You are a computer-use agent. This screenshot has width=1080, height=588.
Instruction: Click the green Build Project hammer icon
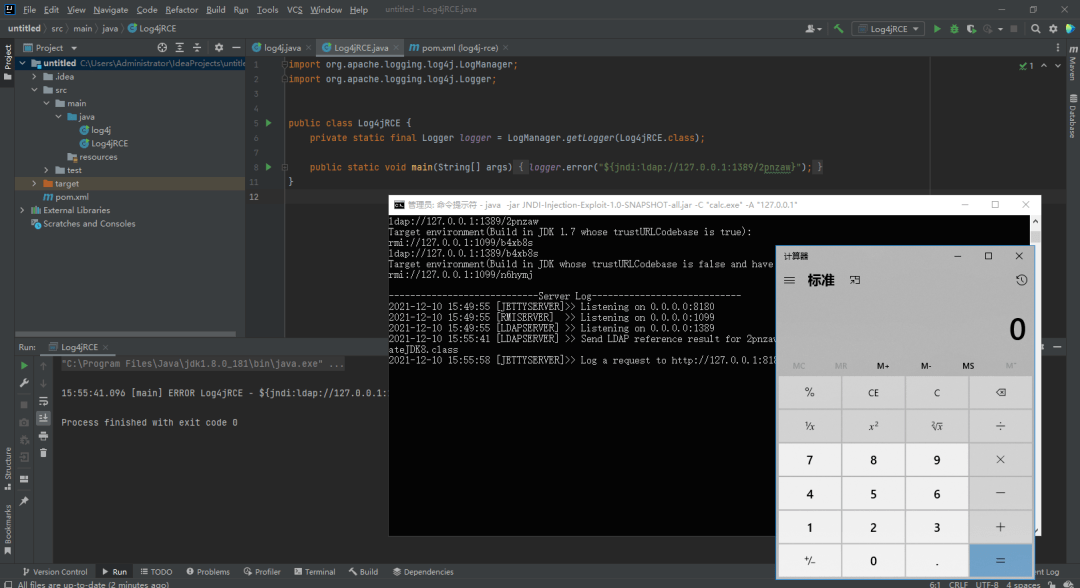[838, 29]
